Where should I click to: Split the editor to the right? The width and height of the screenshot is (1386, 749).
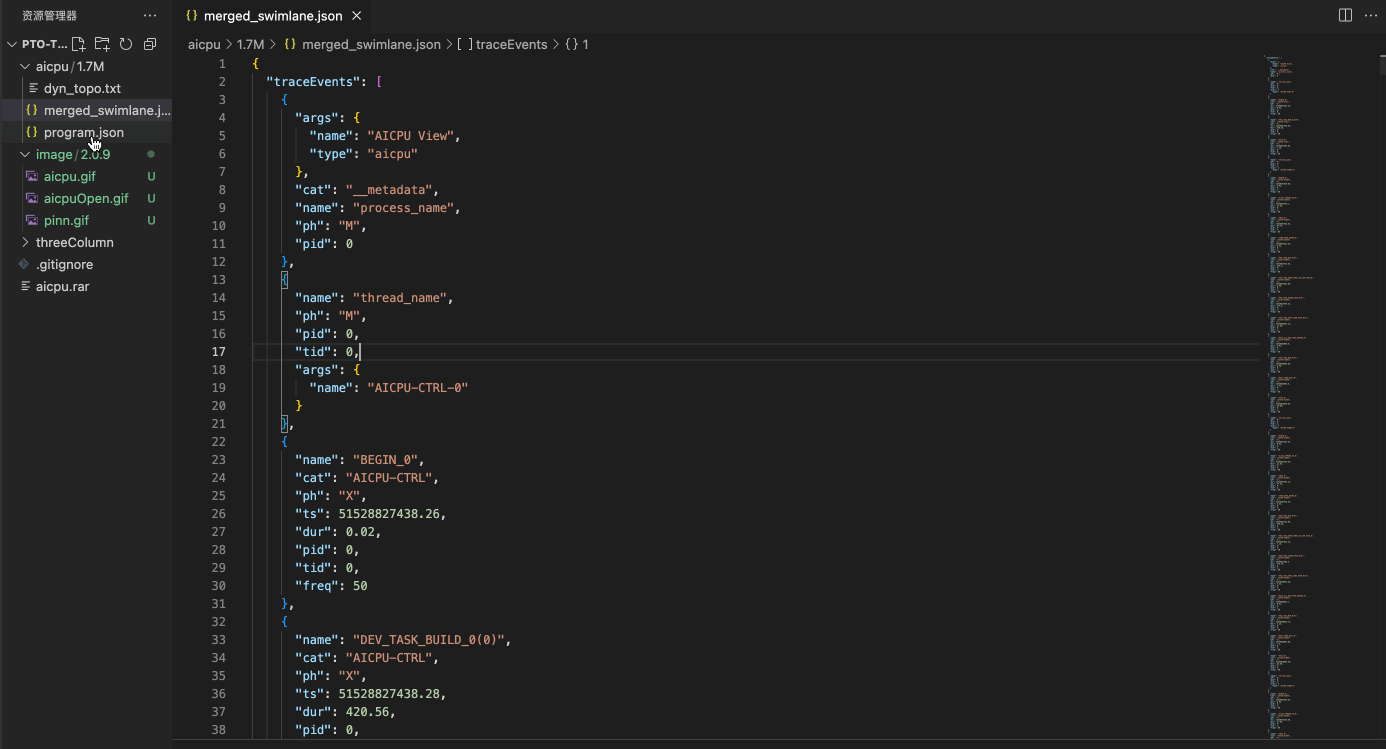1345,15
